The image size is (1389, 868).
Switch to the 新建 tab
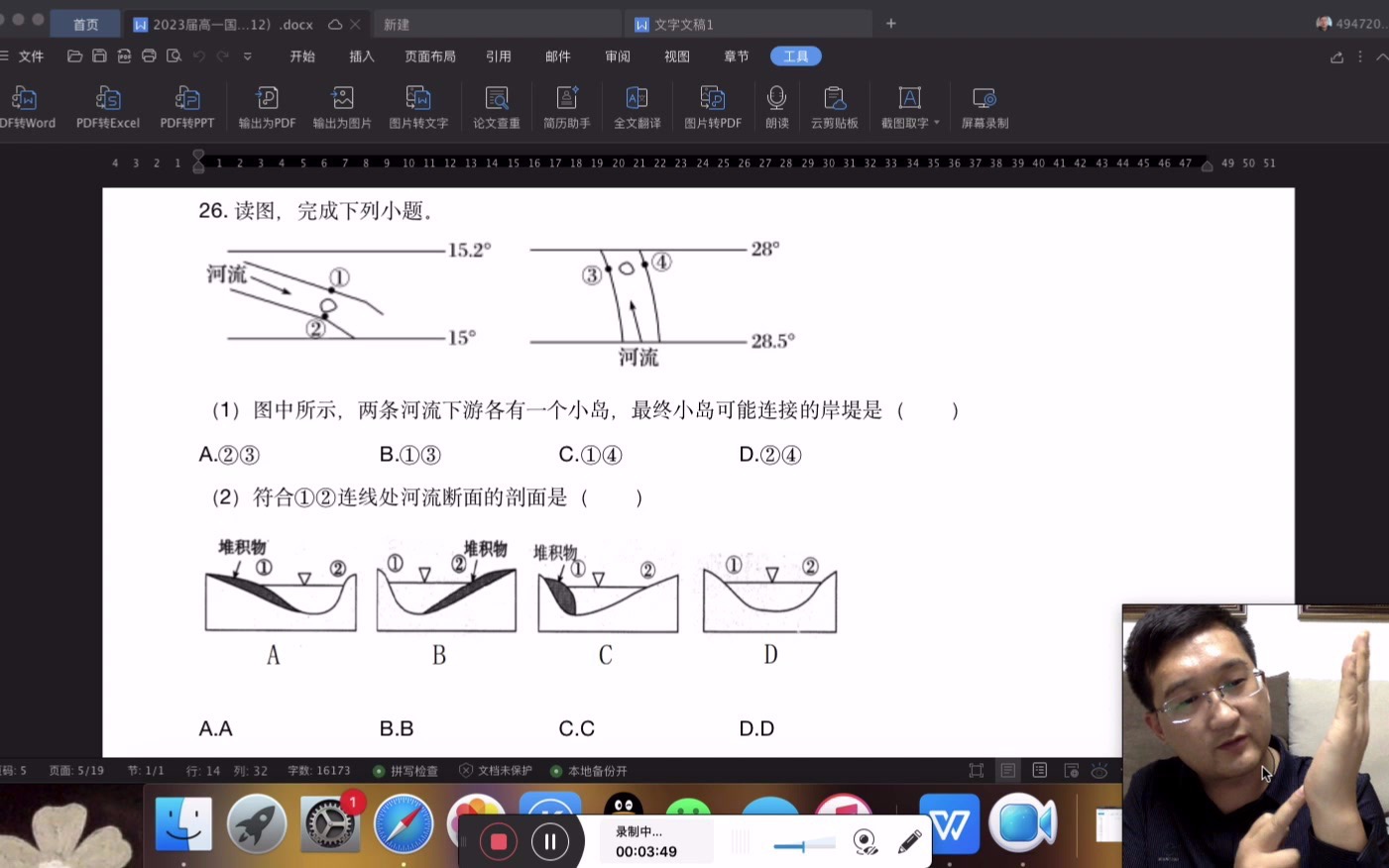(496, 24)
